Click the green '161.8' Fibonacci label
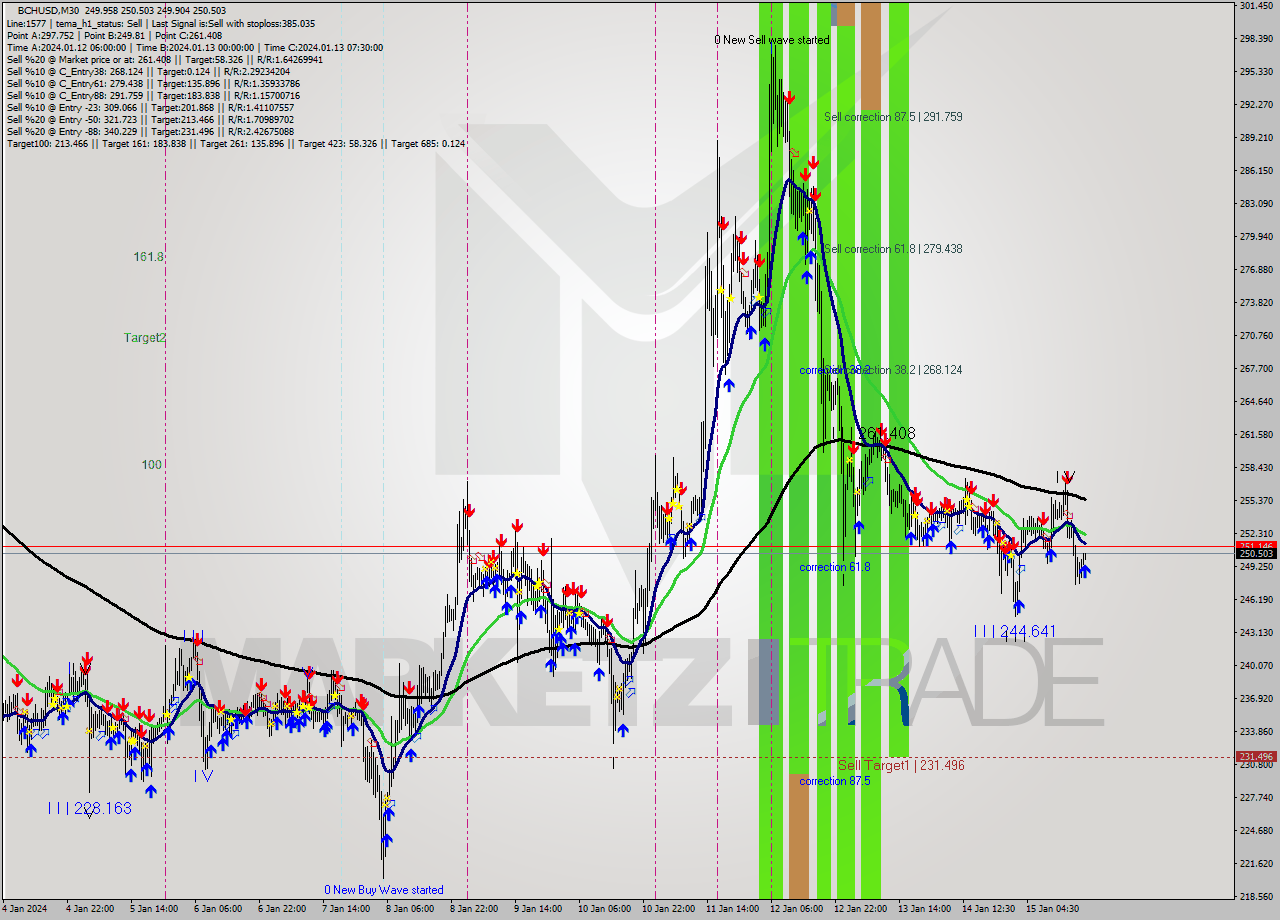Screen dimensions: 1280x920 tap(148, 257)
